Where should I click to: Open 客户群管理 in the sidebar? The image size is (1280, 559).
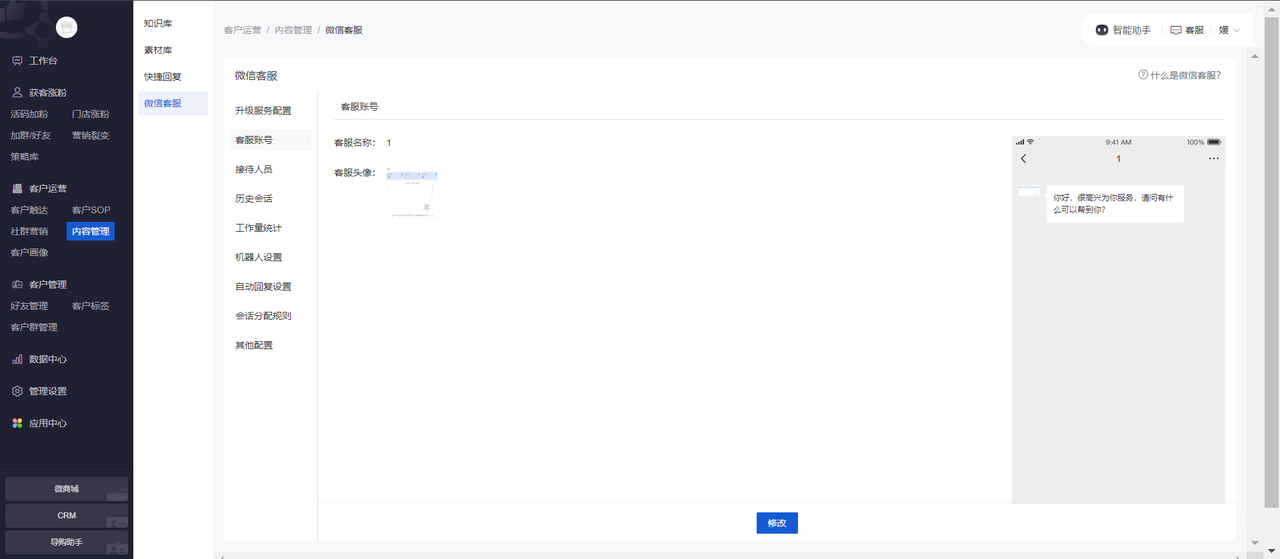(34, 327)
